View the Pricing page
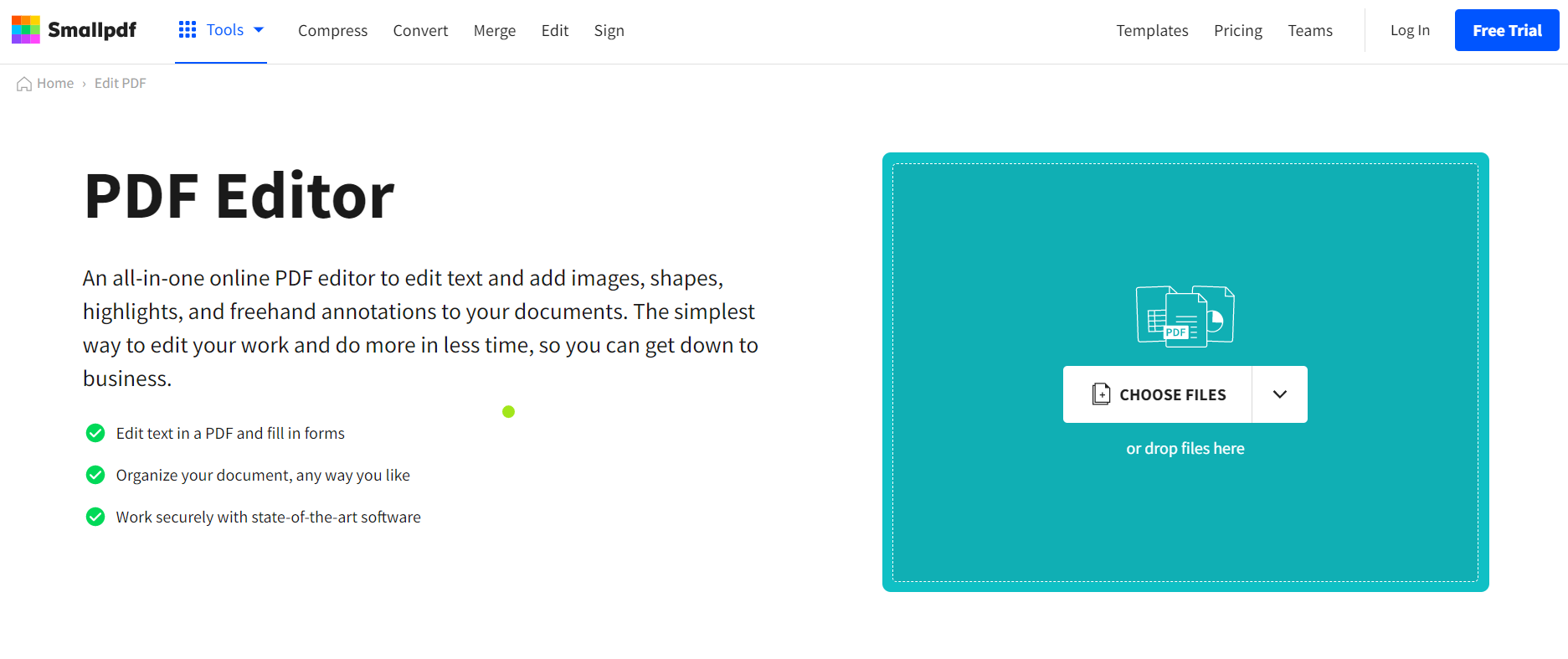This screenshot has height=659, width=1568. click(x=1237, y=30)
